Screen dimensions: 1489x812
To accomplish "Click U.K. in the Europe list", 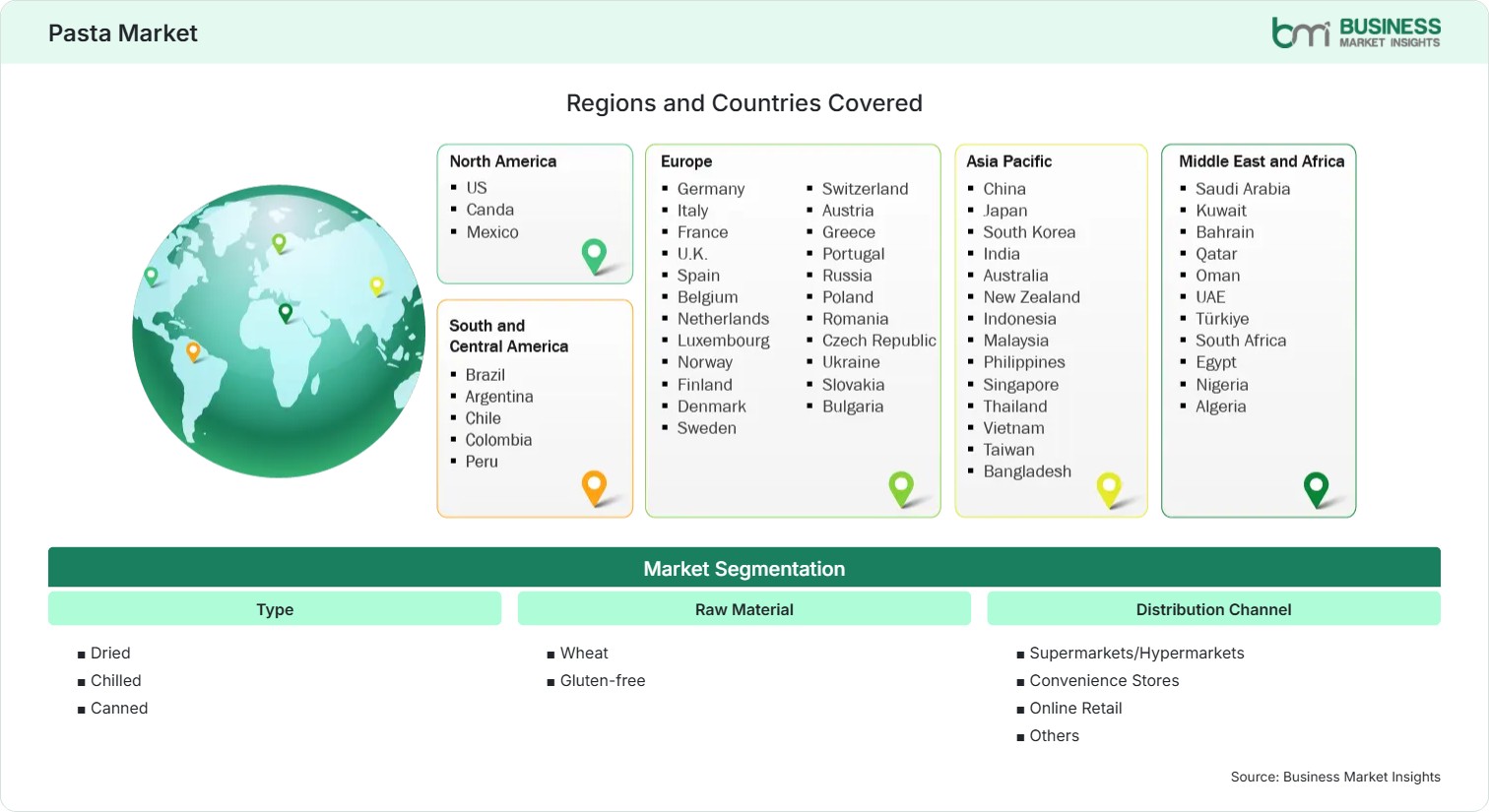I will point(692,254).
